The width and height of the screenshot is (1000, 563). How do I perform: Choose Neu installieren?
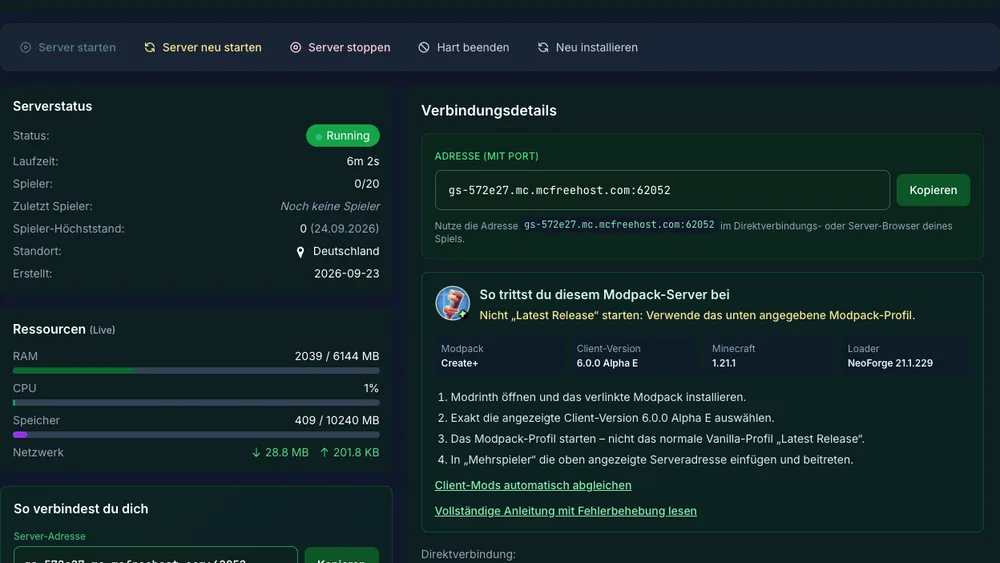[587, 47]
